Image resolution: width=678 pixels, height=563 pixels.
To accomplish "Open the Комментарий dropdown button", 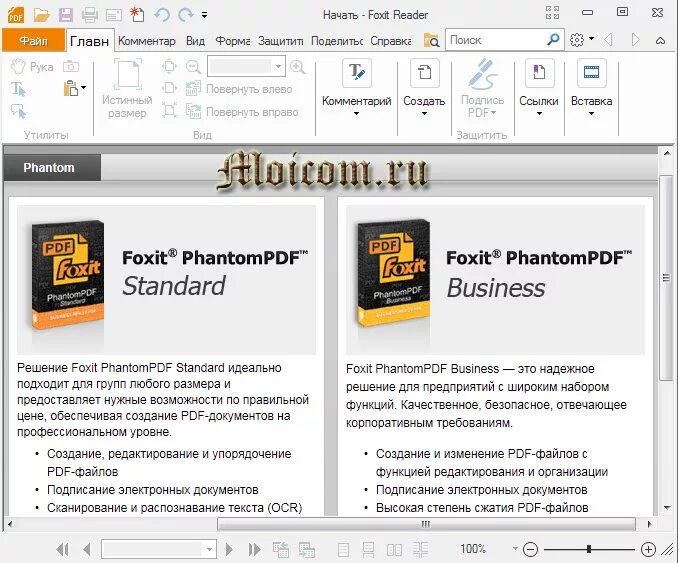I will [356, 88].
